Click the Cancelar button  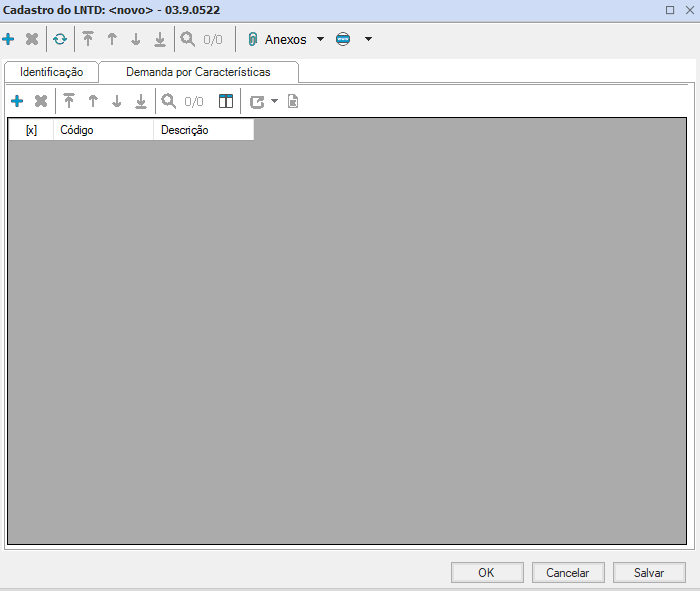(568, 573)
